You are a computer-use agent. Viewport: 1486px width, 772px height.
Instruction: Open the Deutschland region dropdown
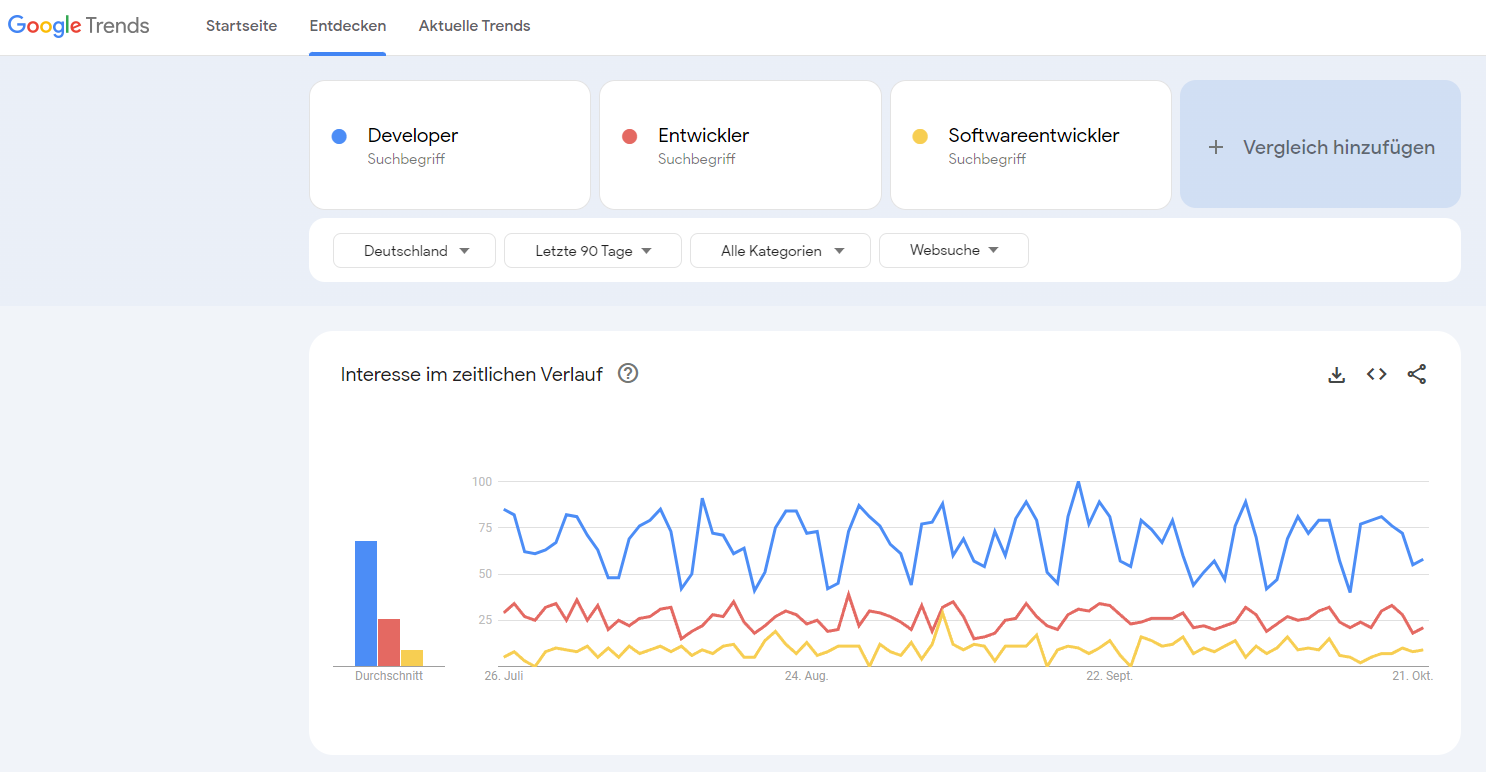[x=415, y=251]
